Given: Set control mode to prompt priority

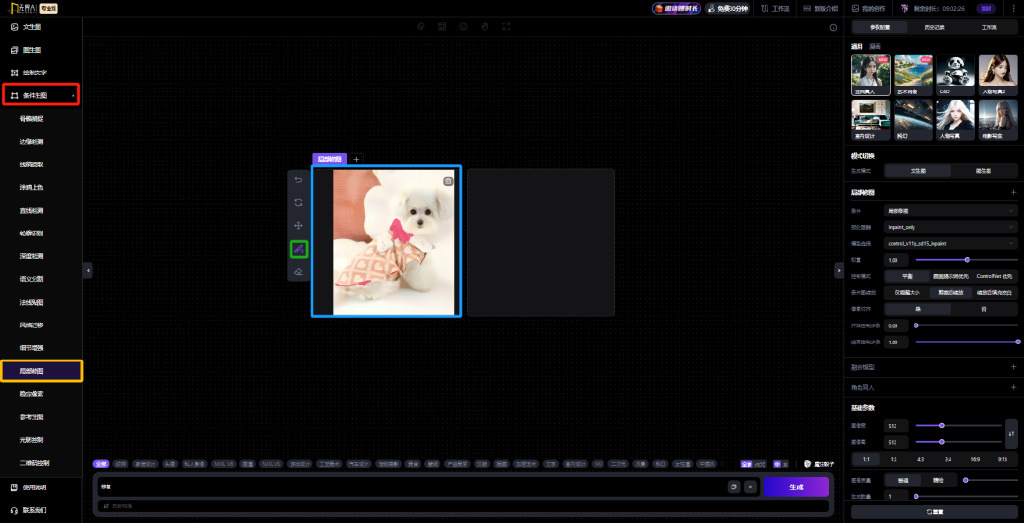Looking at the screenshot, I should 950,276.
